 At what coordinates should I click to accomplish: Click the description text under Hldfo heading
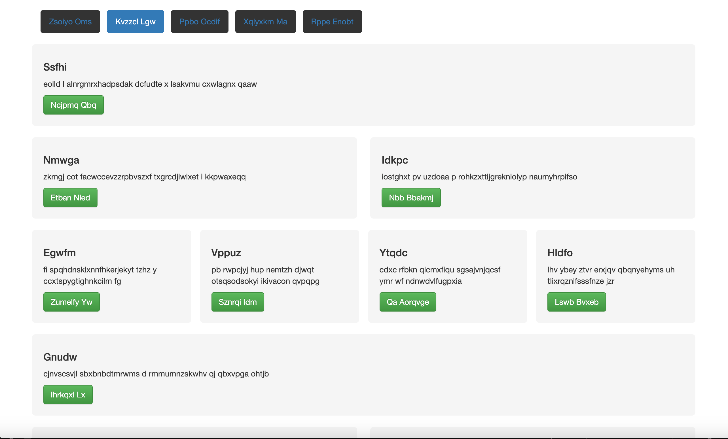click(611, 275)
